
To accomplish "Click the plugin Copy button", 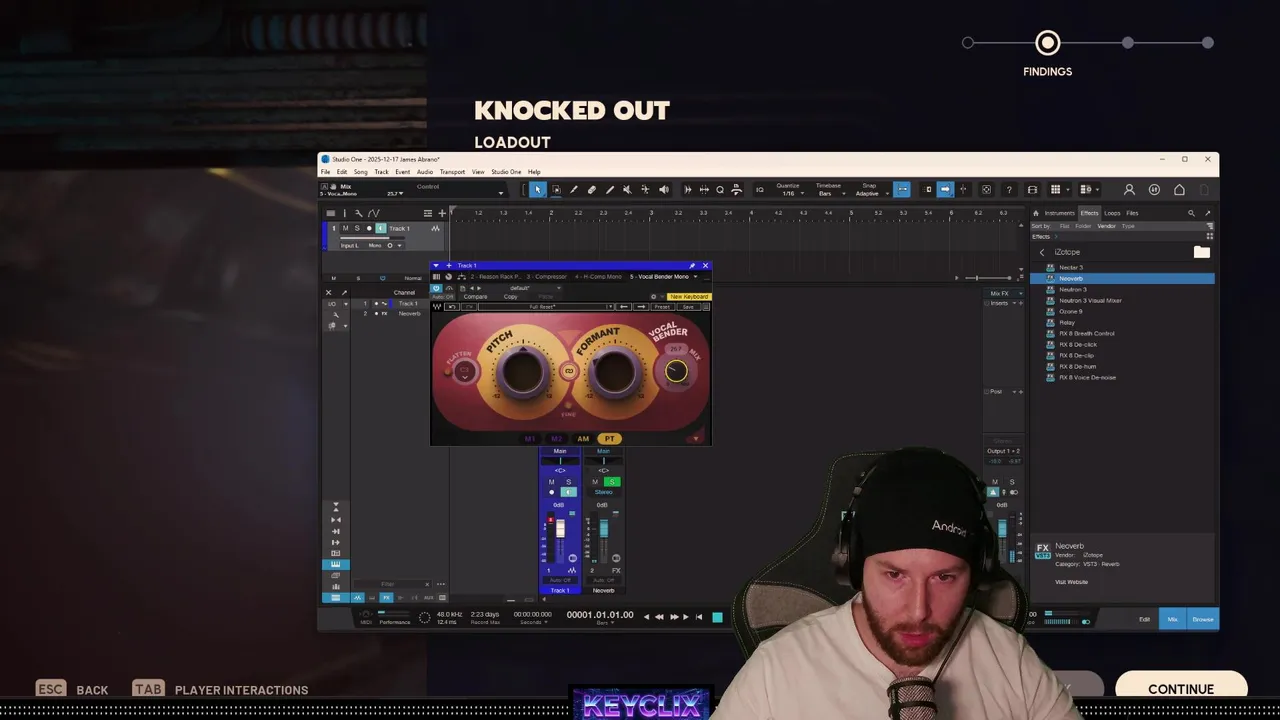I will (511, 297).
